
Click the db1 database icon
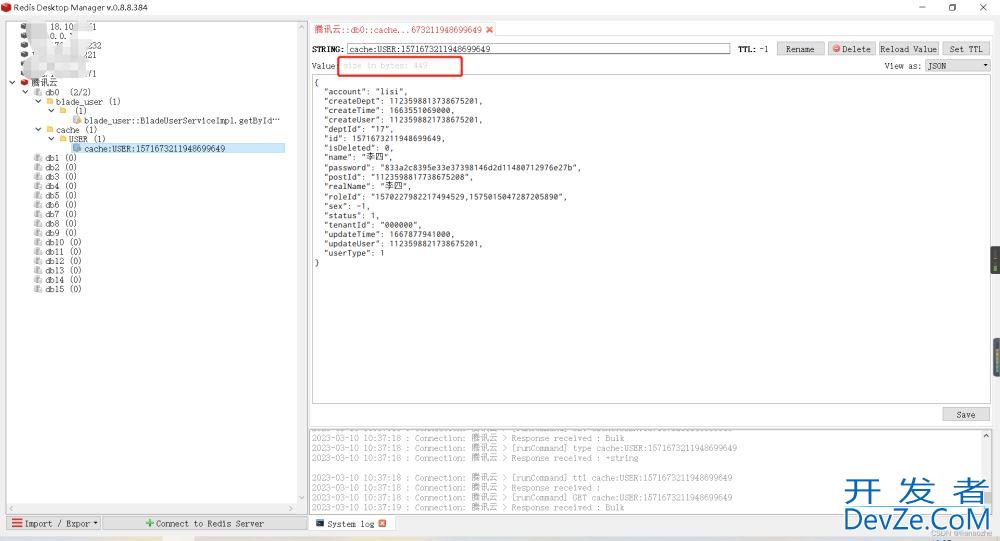coord(38,158)
